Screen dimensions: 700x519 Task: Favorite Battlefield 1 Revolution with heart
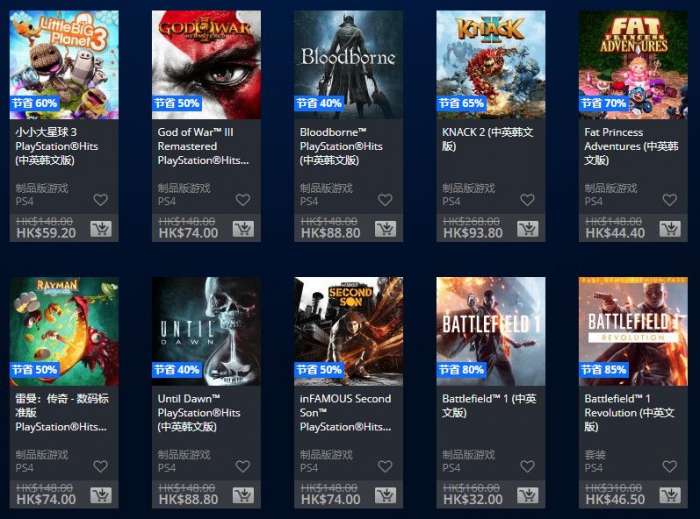pos(670,466)
